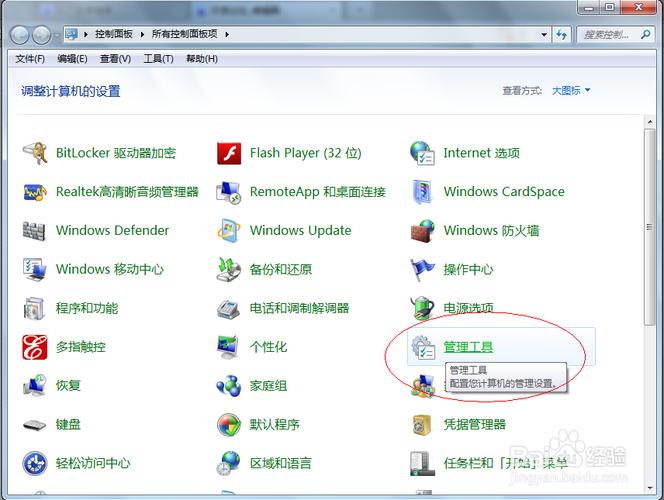The height and width of the screenshot is (500, 664).
Task: Open address bar history dropdown arrow
Action: pyautogui.click(x=544, y=34)
